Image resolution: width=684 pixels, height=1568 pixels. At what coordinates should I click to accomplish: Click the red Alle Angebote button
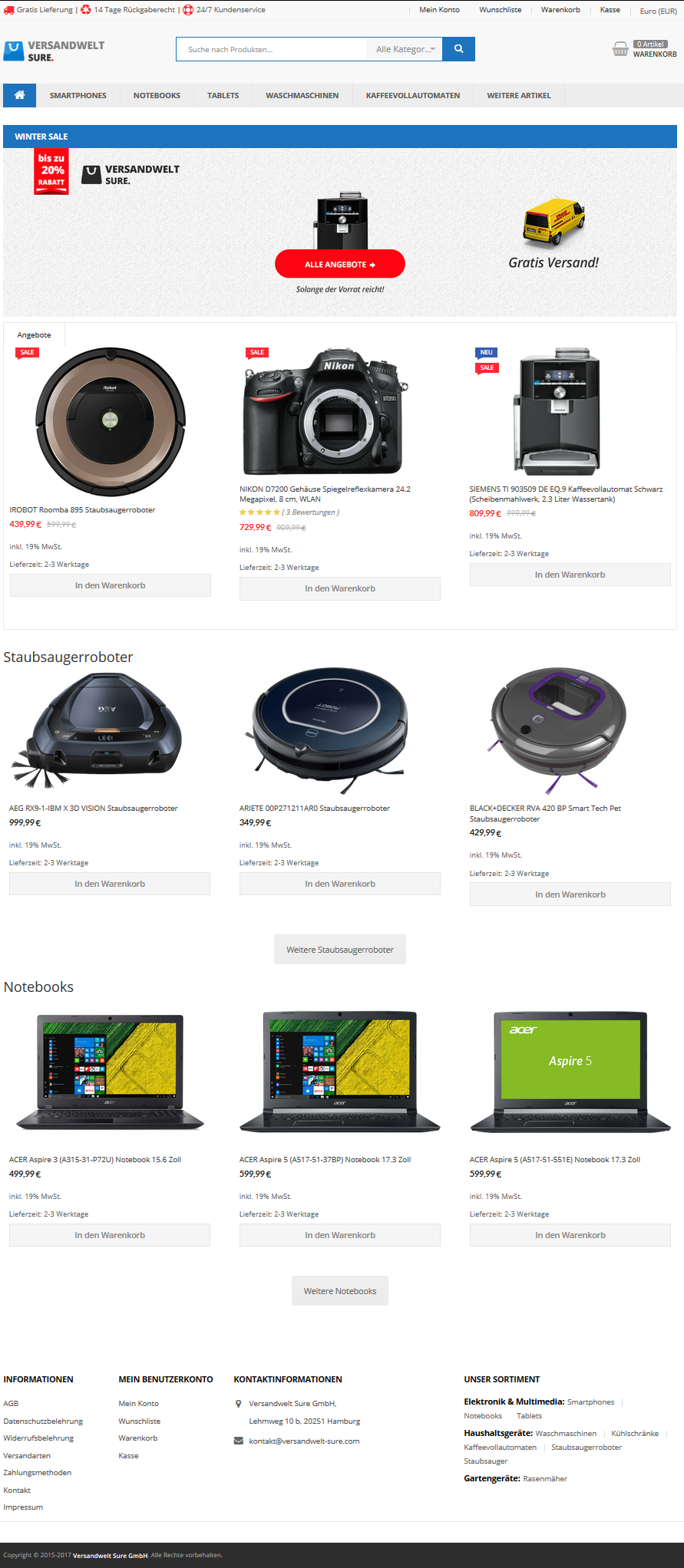[340, 265]
